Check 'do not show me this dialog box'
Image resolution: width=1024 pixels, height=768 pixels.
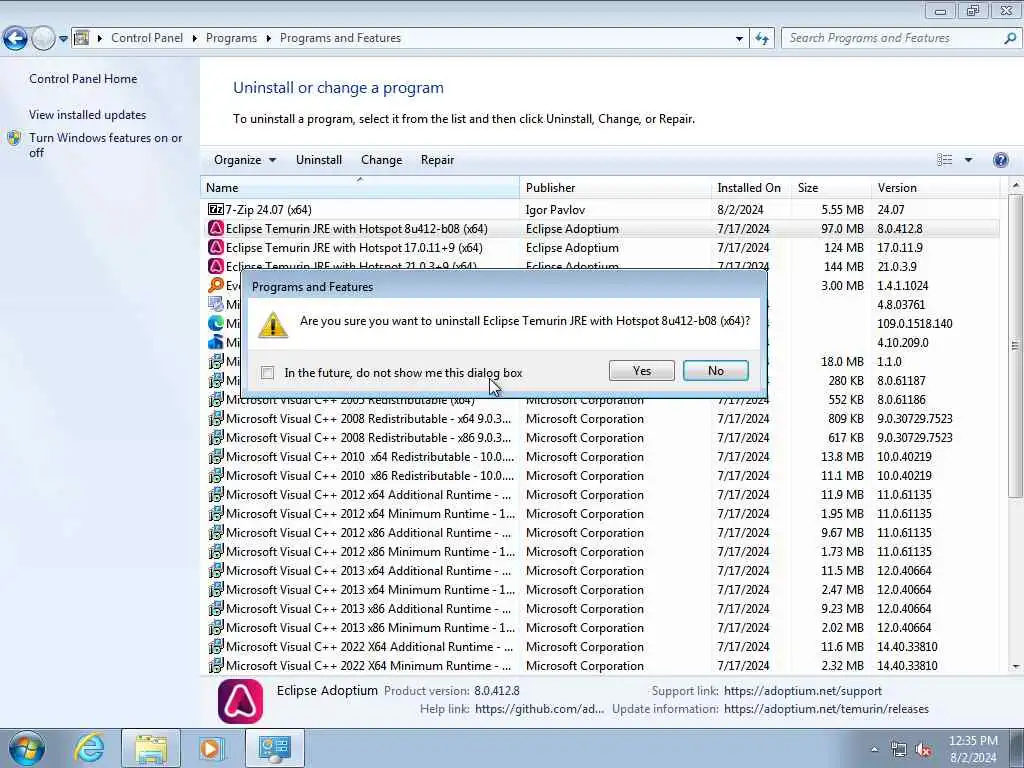(267, 372)
